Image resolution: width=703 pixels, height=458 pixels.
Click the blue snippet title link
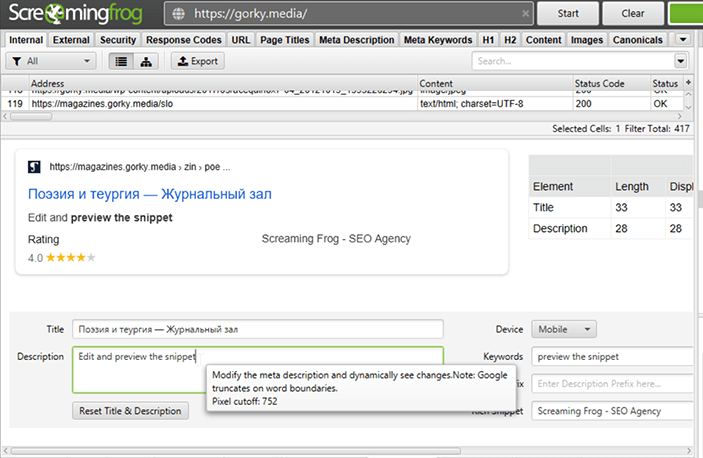click(x=150, y=194)
